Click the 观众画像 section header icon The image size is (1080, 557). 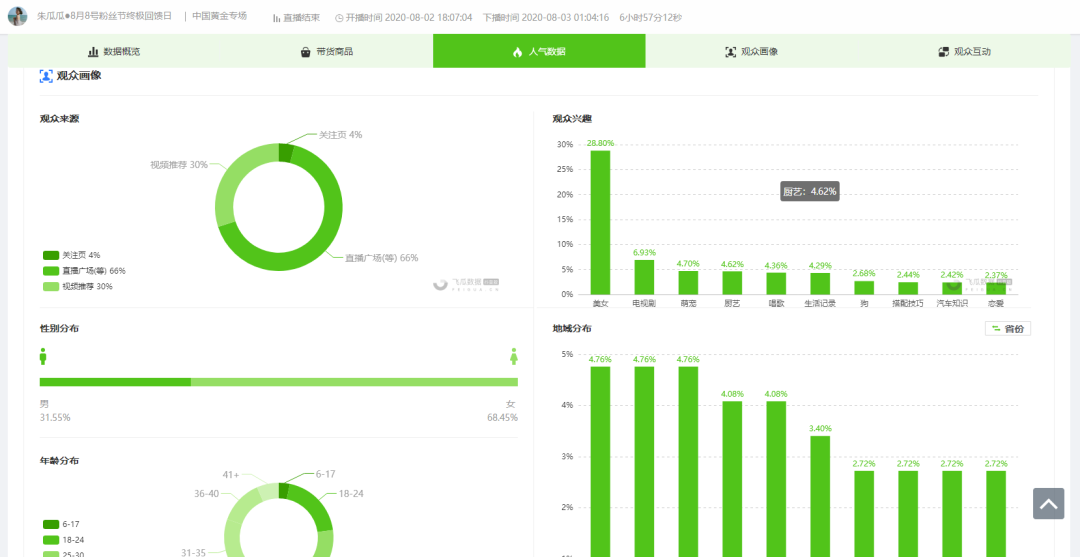click(x=46, y=76)
